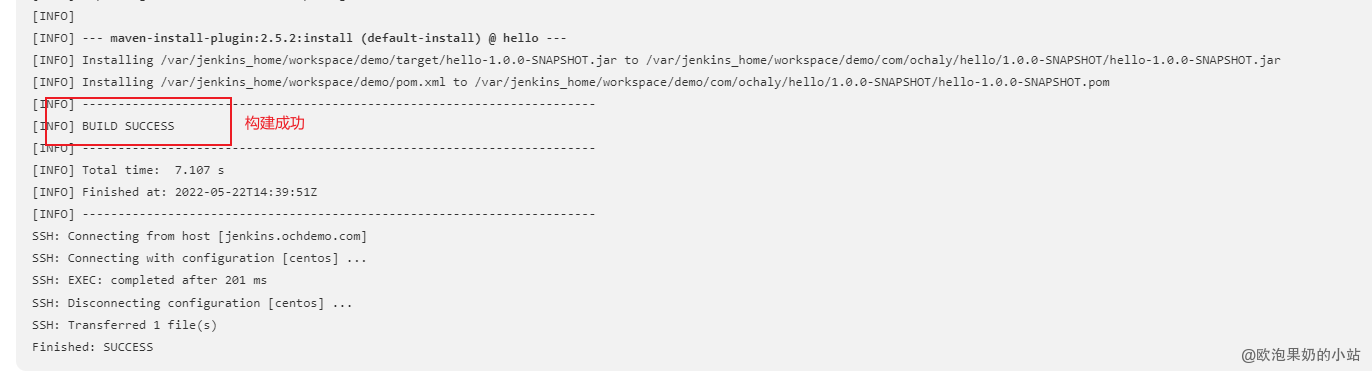
Task: Click the Disconnecting configuration centos line
Action: coord(192,302)
